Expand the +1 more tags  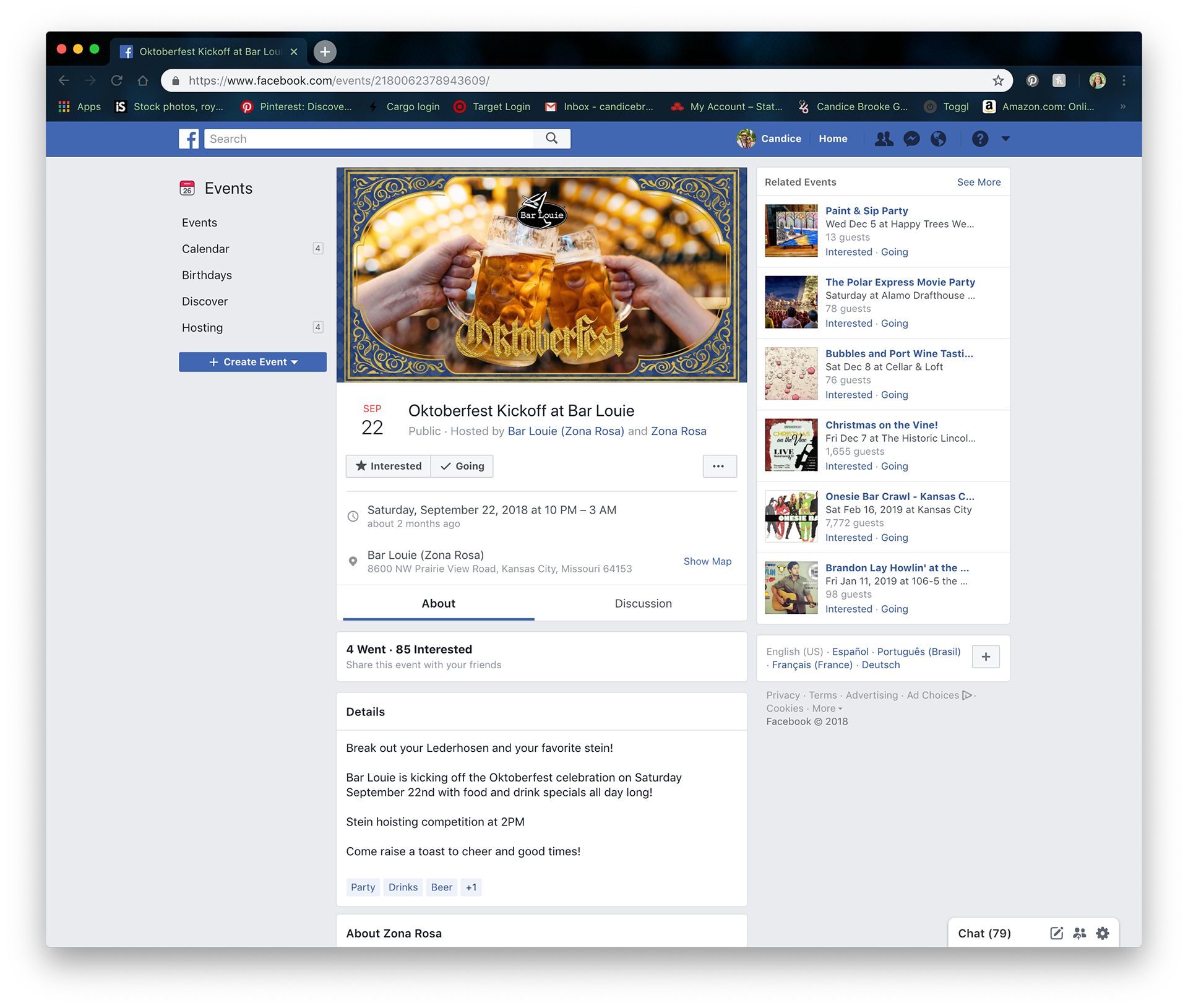(x=471, y=887)
